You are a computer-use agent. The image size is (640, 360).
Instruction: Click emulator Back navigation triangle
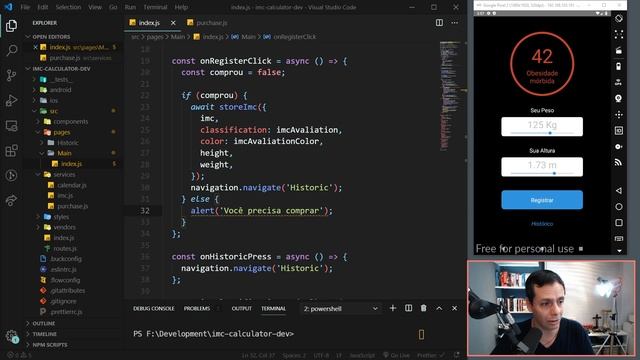coord(619,191)
